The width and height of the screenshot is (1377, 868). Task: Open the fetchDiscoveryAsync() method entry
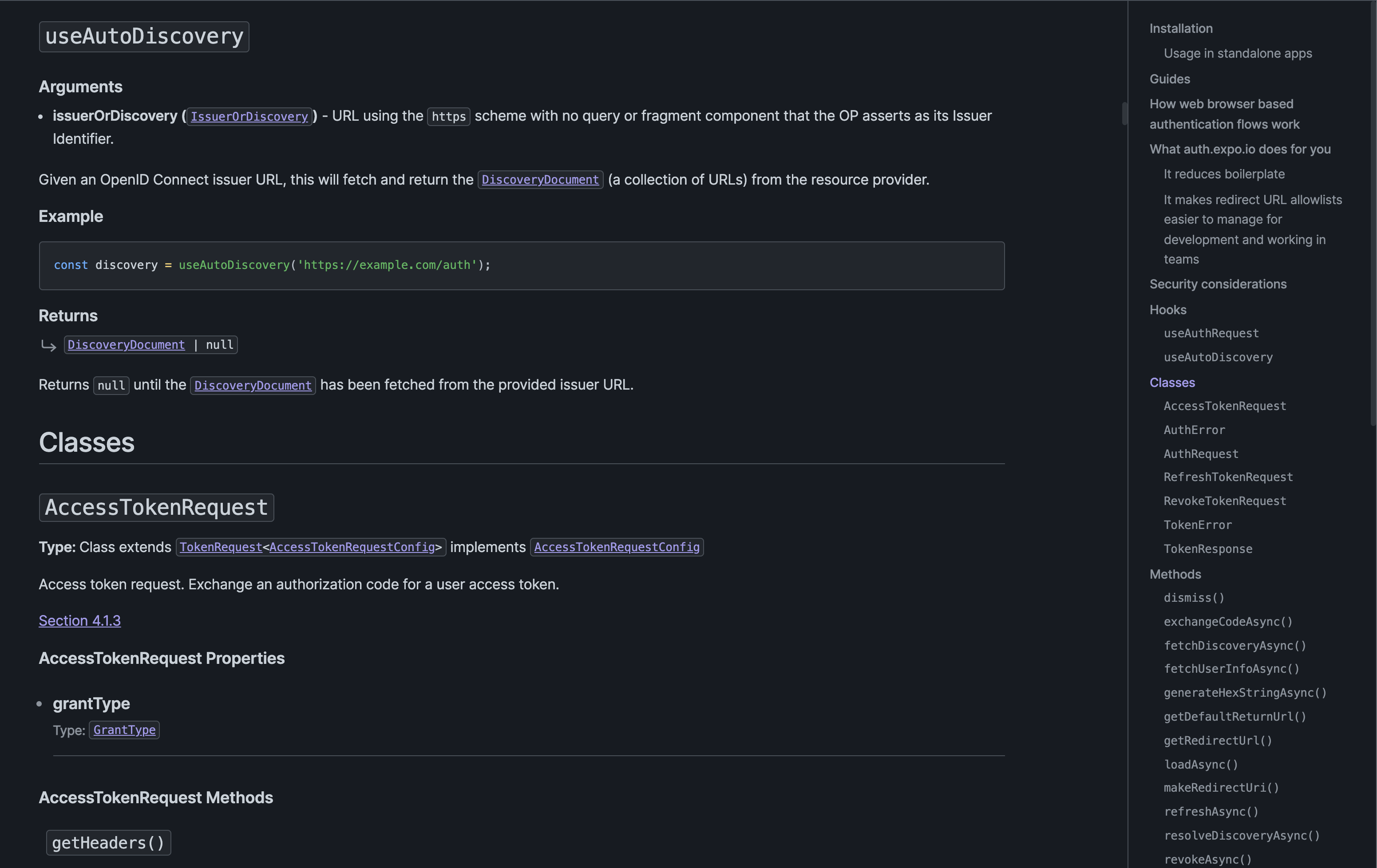tap(1235, 645)
